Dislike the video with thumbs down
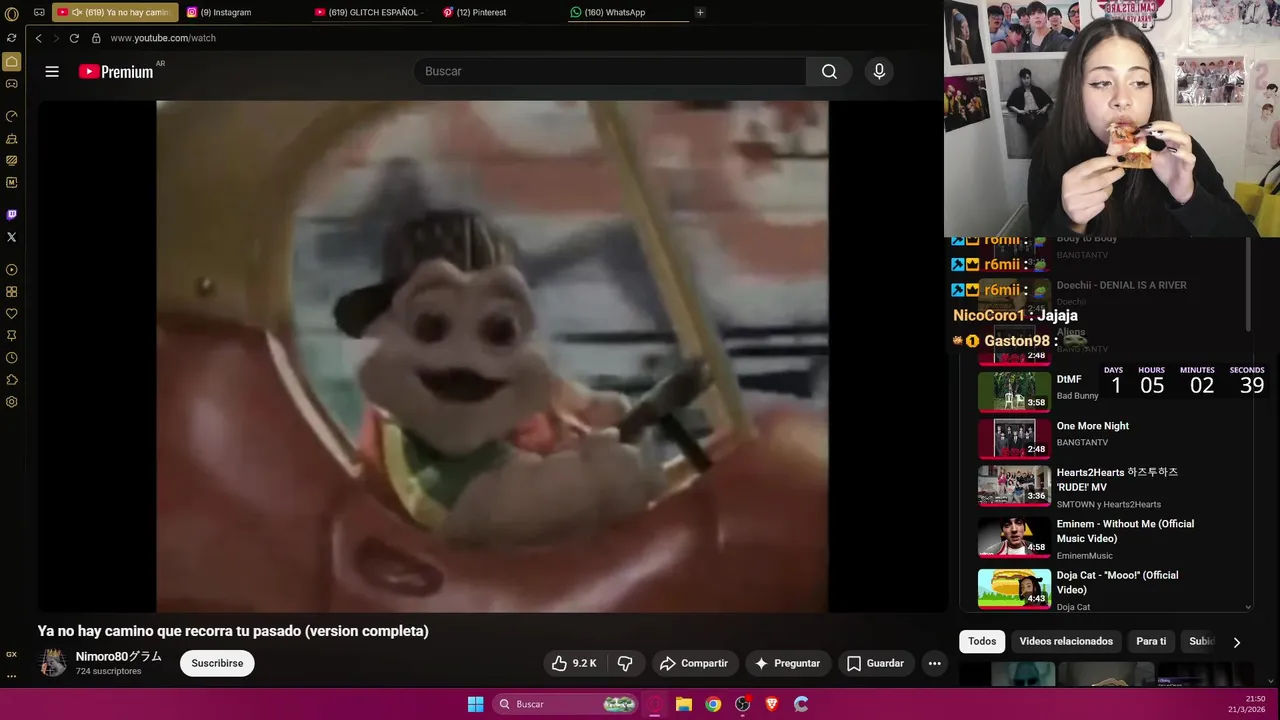1280x720 pixels. (625, 663)
